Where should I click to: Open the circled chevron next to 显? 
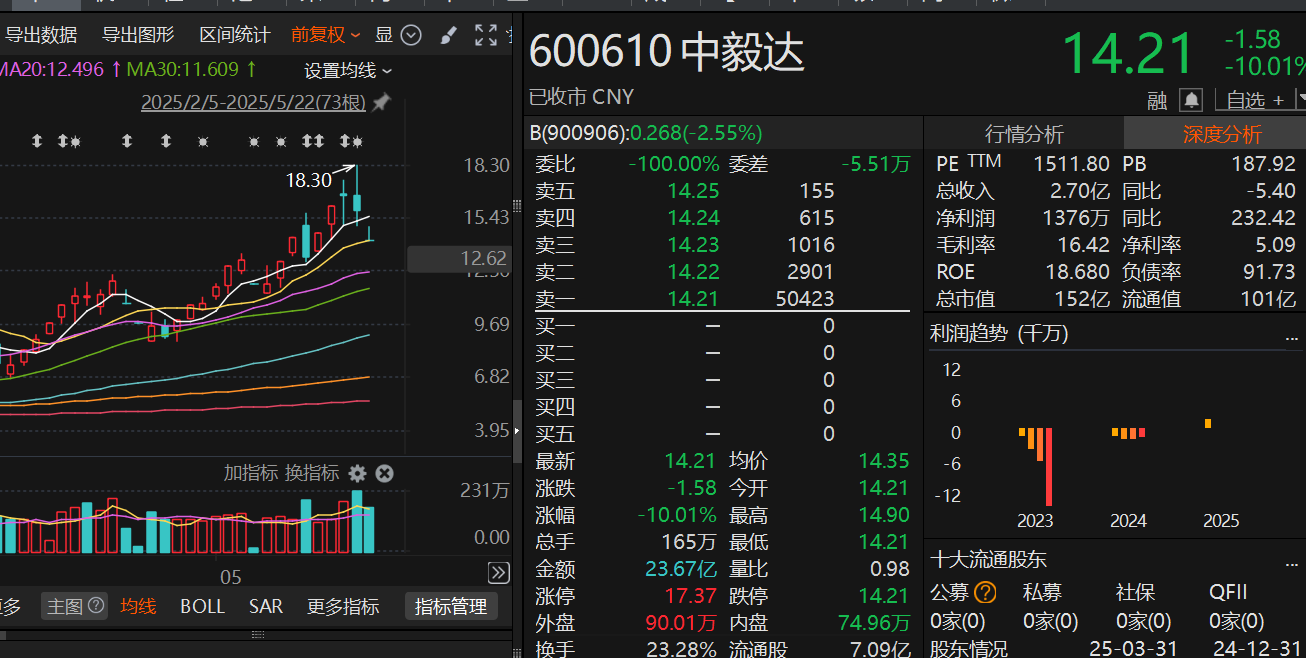(411, 35)
